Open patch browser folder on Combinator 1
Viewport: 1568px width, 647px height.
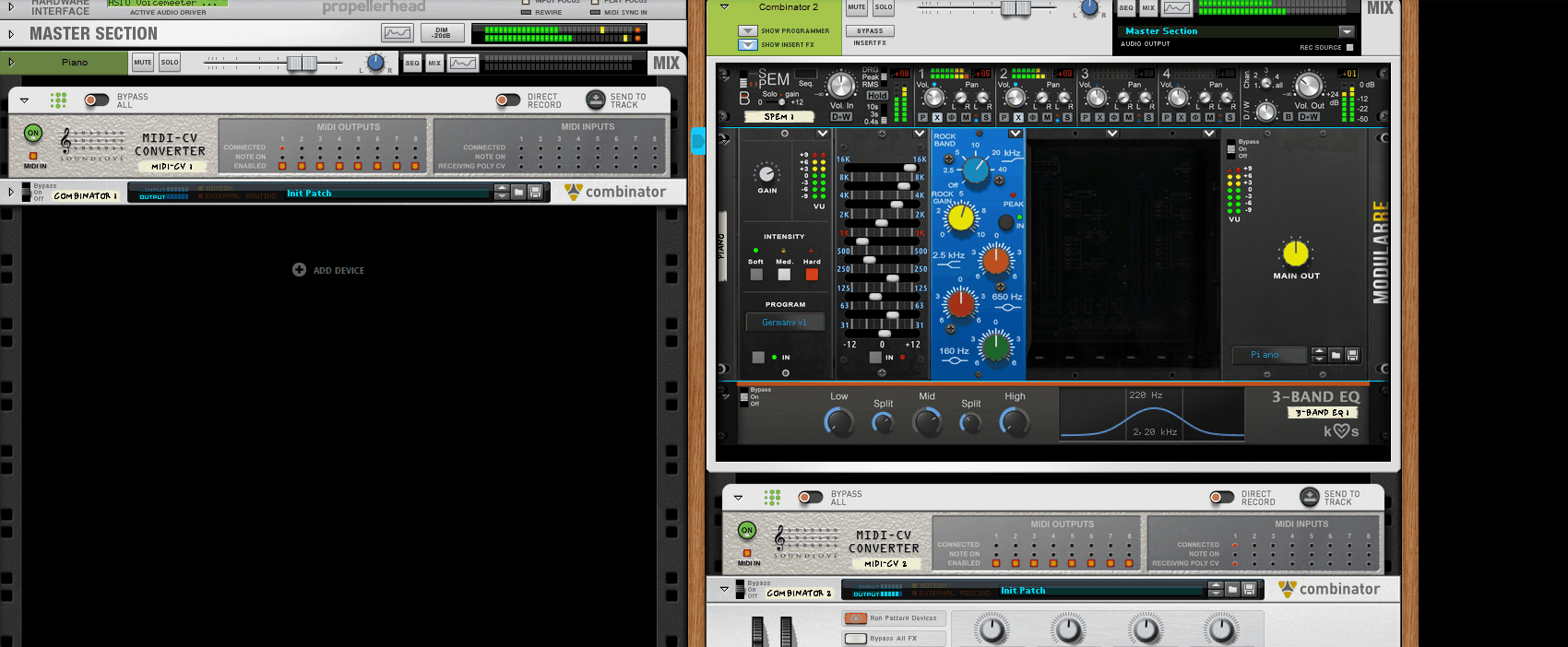pos(518,192)
